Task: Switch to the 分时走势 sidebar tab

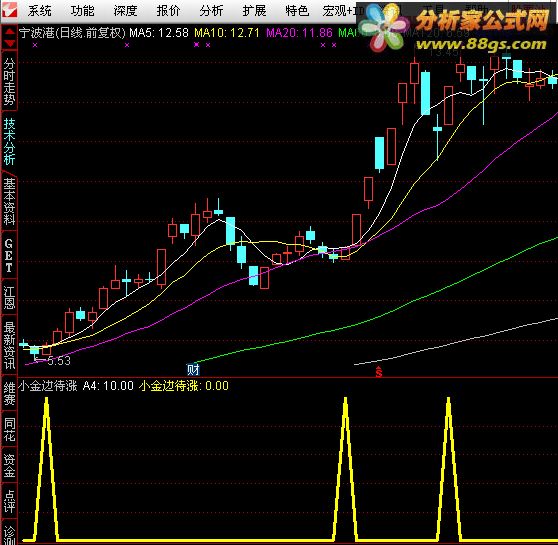Action: click(x=9, y=82)
